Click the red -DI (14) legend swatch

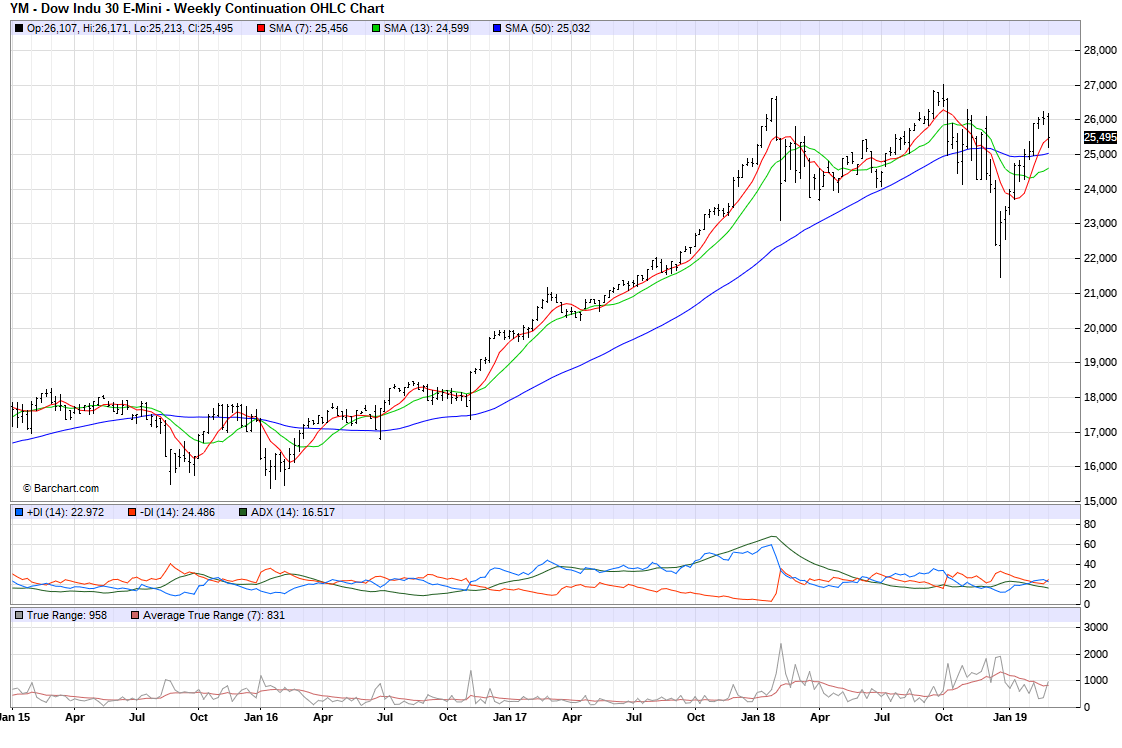tap(132, 512)
